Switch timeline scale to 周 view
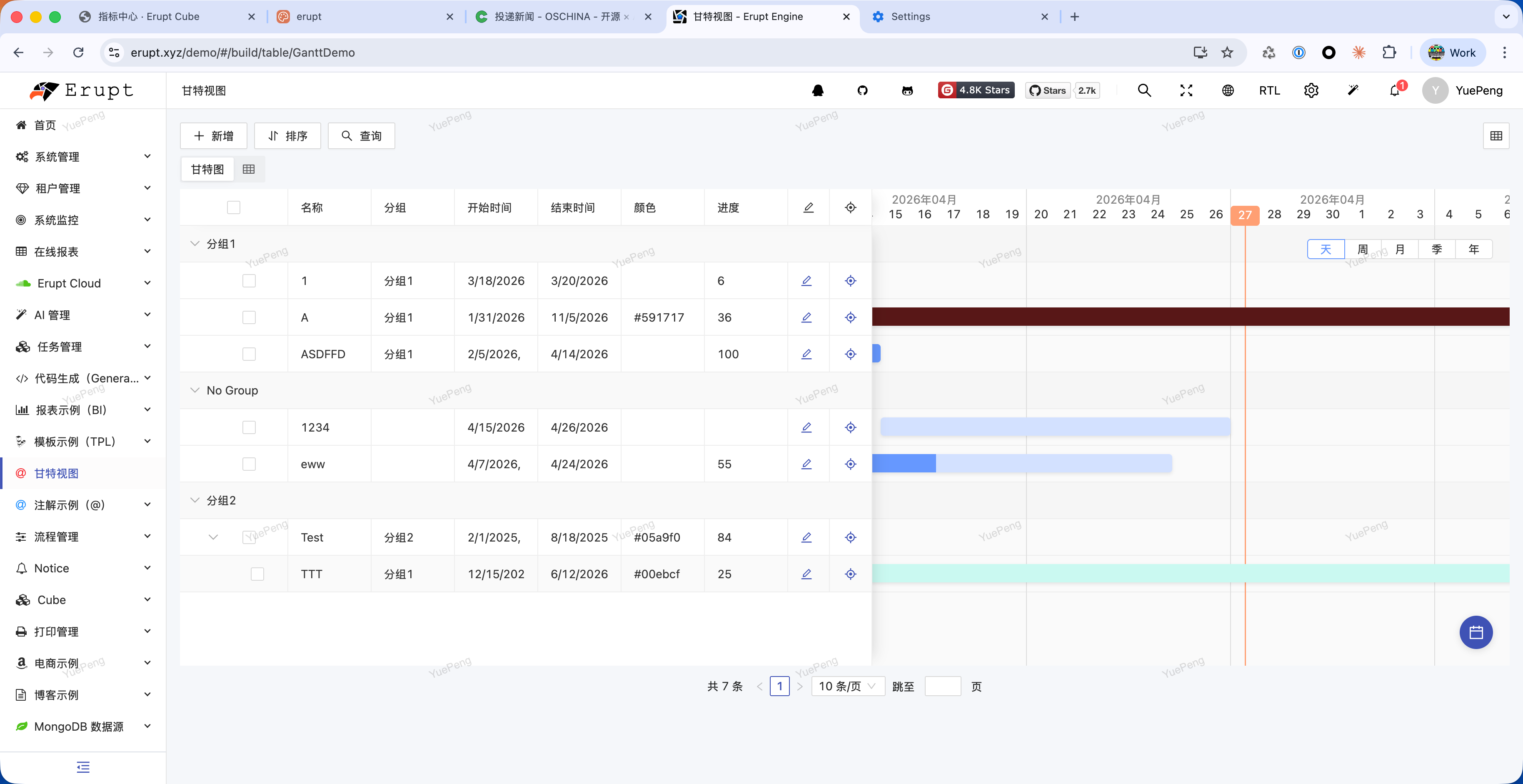The height and width of the screenshot is (784, 1523). point(1362,249)
